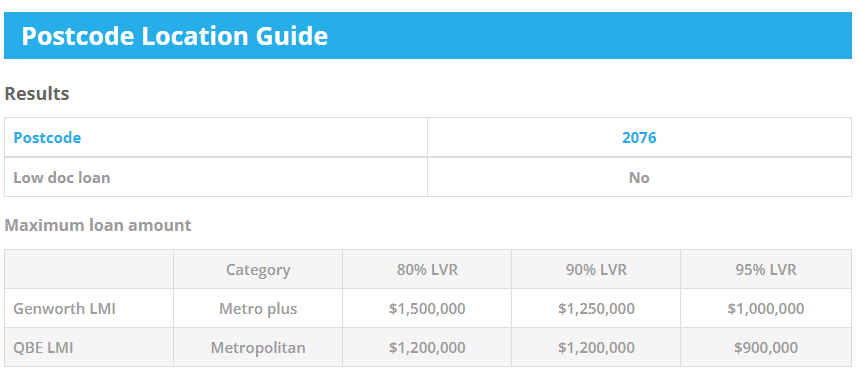Click Genworth $1,500,000 amount cell

tap(427, 309)
